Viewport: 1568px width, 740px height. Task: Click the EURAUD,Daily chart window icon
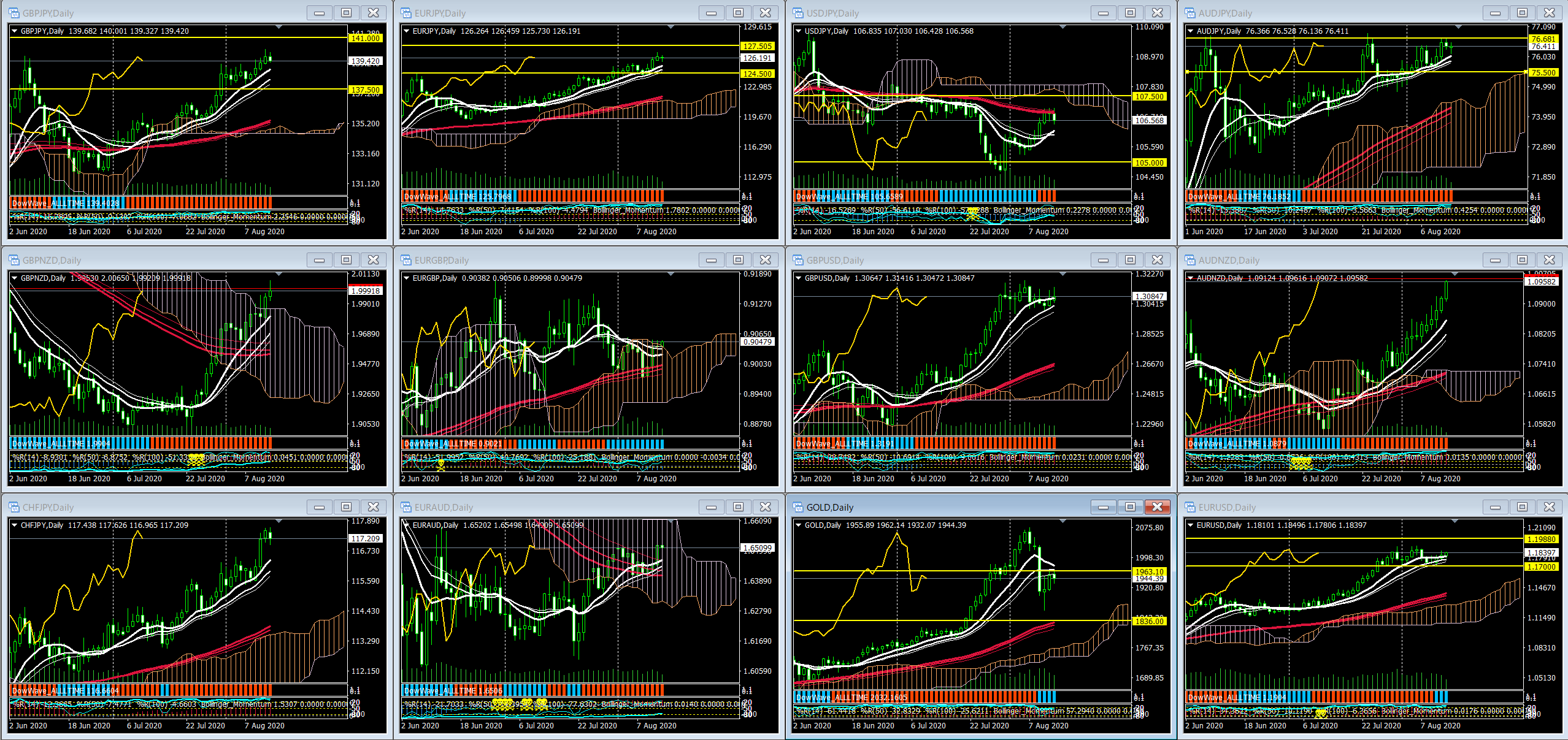point(406,507)
